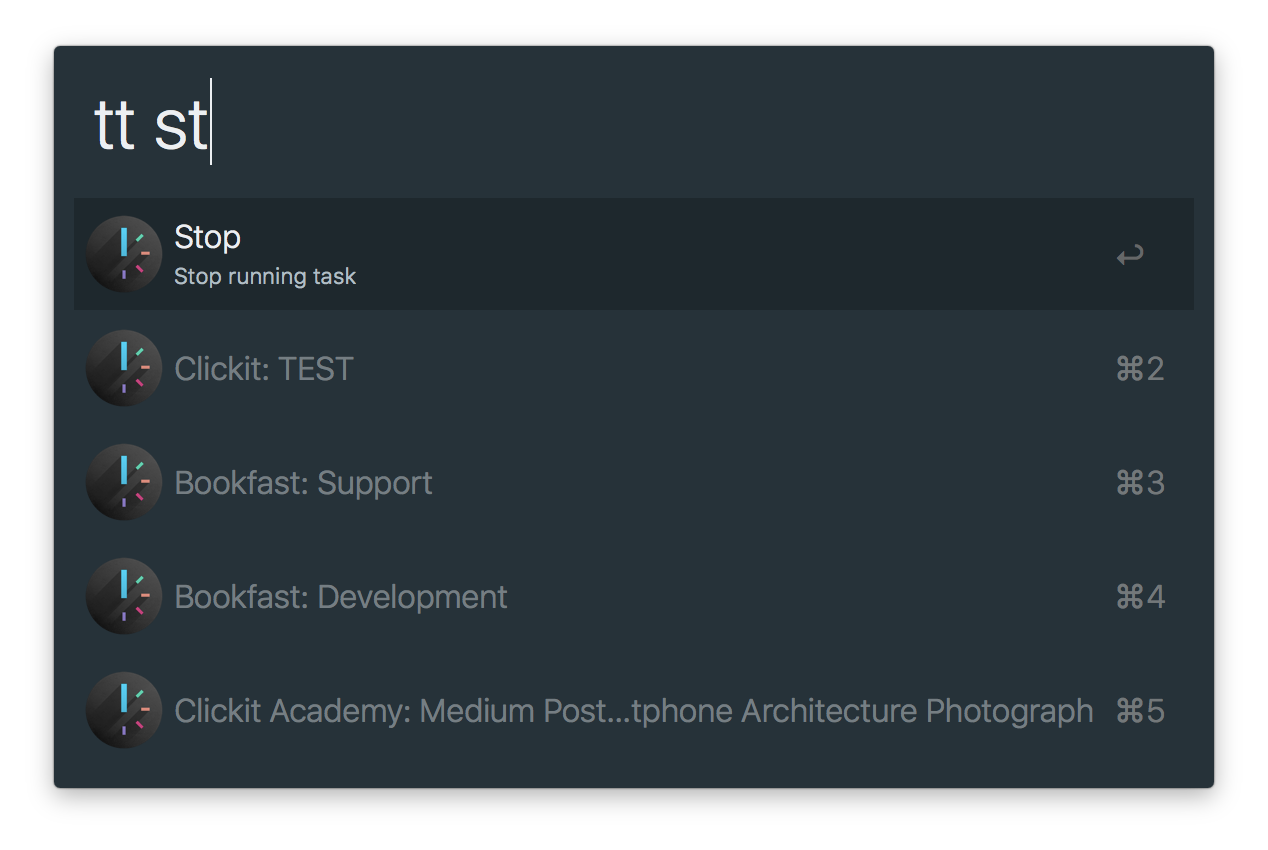
Task: Pick Bookfast: Development task
Action: (633, 596)
